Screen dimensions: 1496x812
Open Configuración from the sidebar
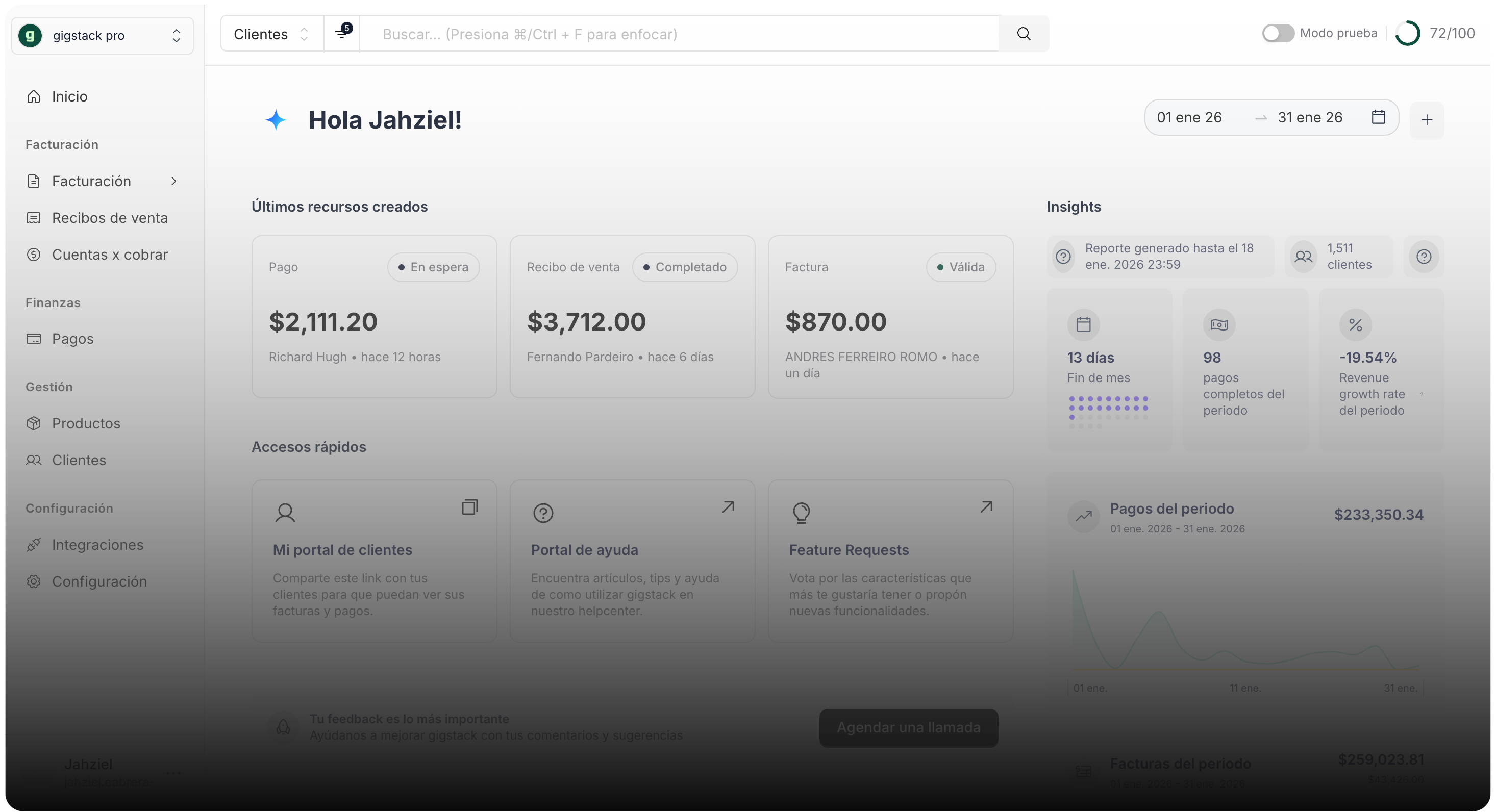pos(99,581)
